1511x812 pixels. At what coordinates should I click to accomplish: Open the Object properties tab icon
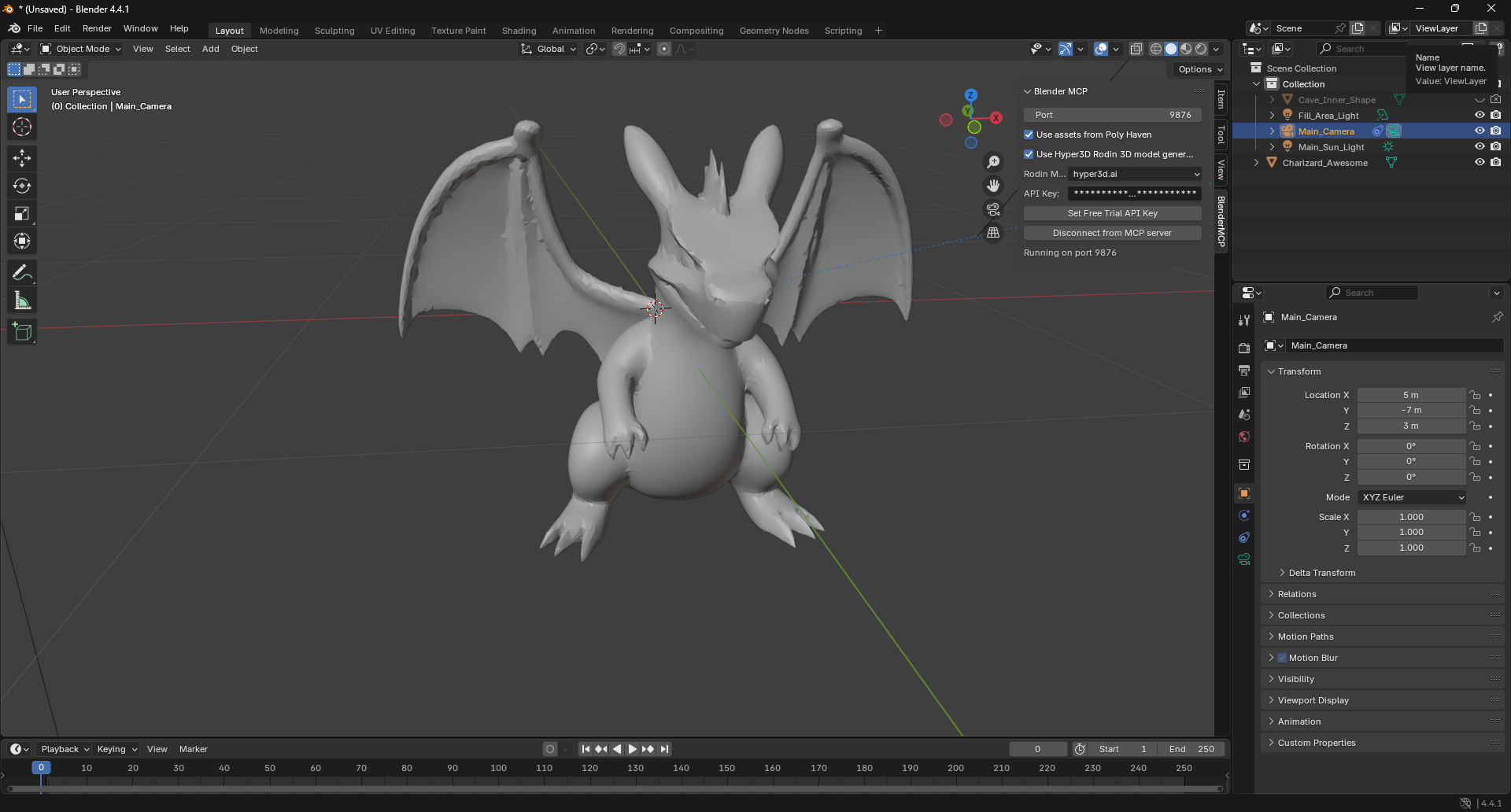coord(1244,493)
